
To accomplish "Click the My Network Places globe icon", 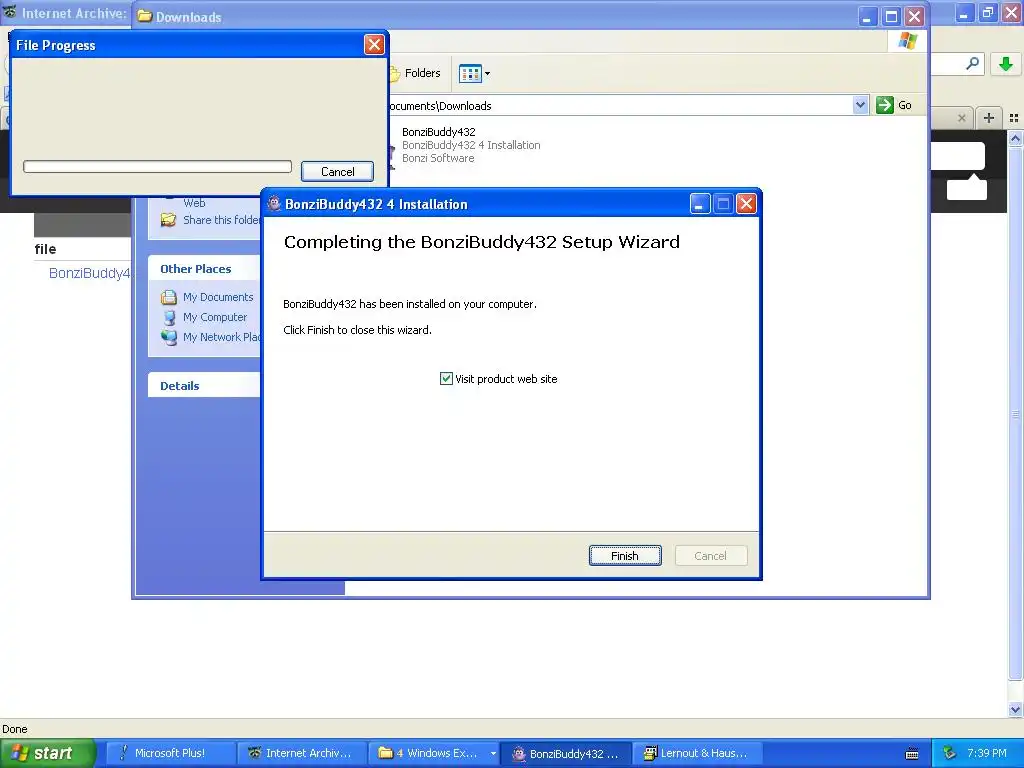I will [x=168, y=337].
